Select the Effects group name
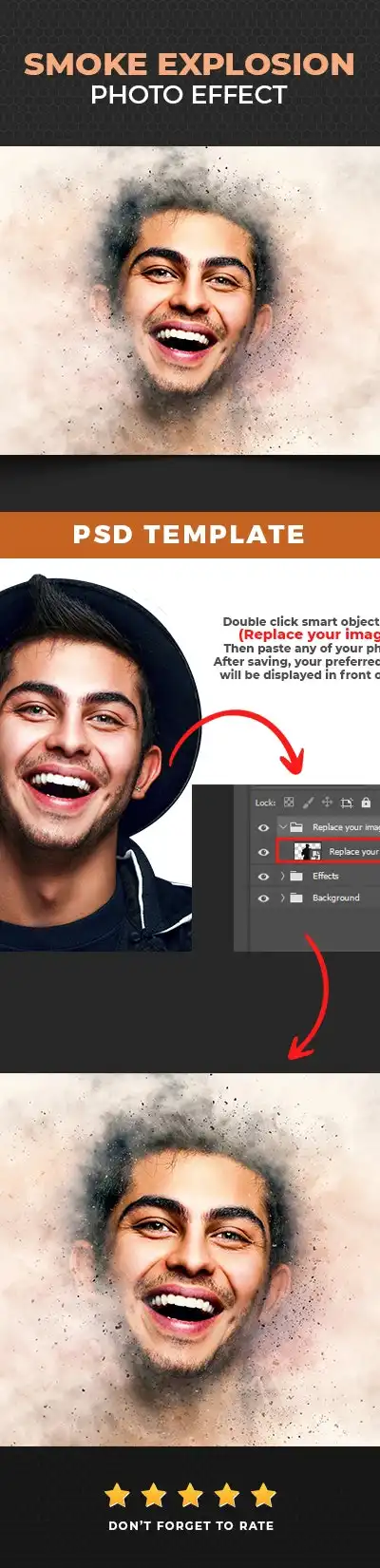Screen dimensions: 380x1568 point(325,876)
